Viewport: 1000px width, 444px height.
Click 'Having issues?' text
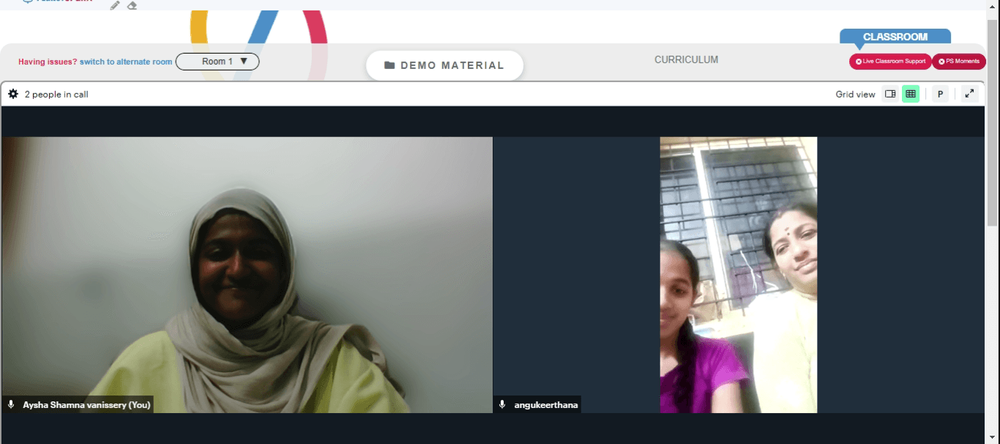tap(47, 62)
